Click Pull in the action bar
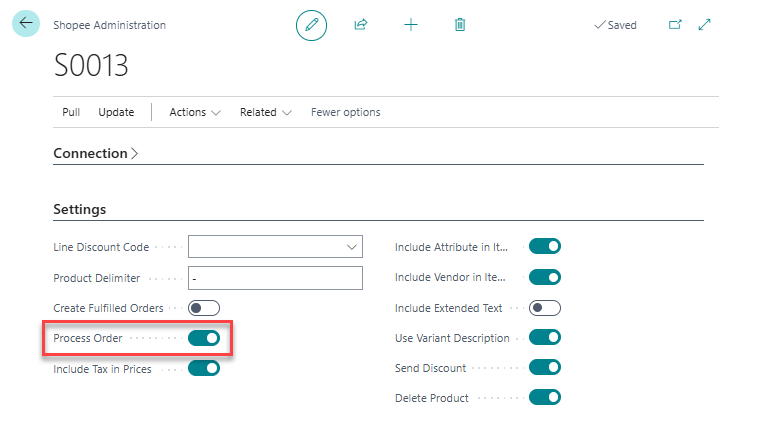The width and height of the screenshot is (772, 421). point(71,112)
